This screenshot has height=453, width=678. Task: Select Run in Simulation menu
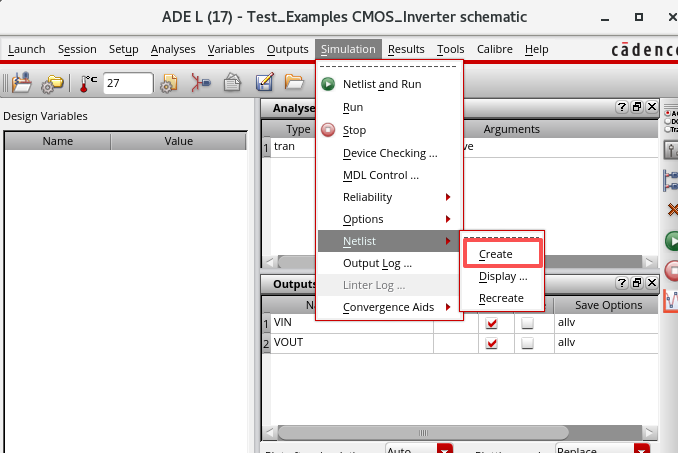tap(390, 107)
